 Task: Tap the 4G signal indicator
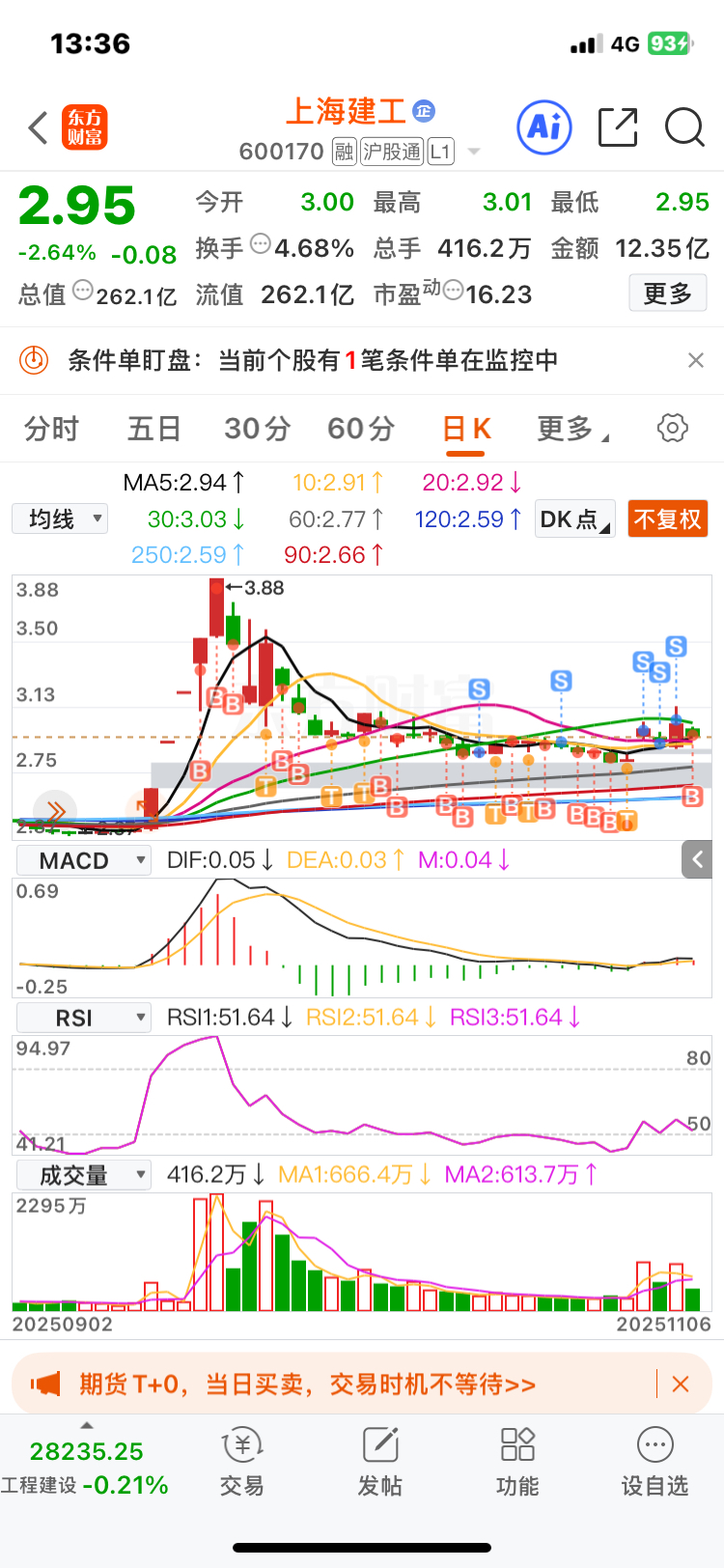coord(626,43)
